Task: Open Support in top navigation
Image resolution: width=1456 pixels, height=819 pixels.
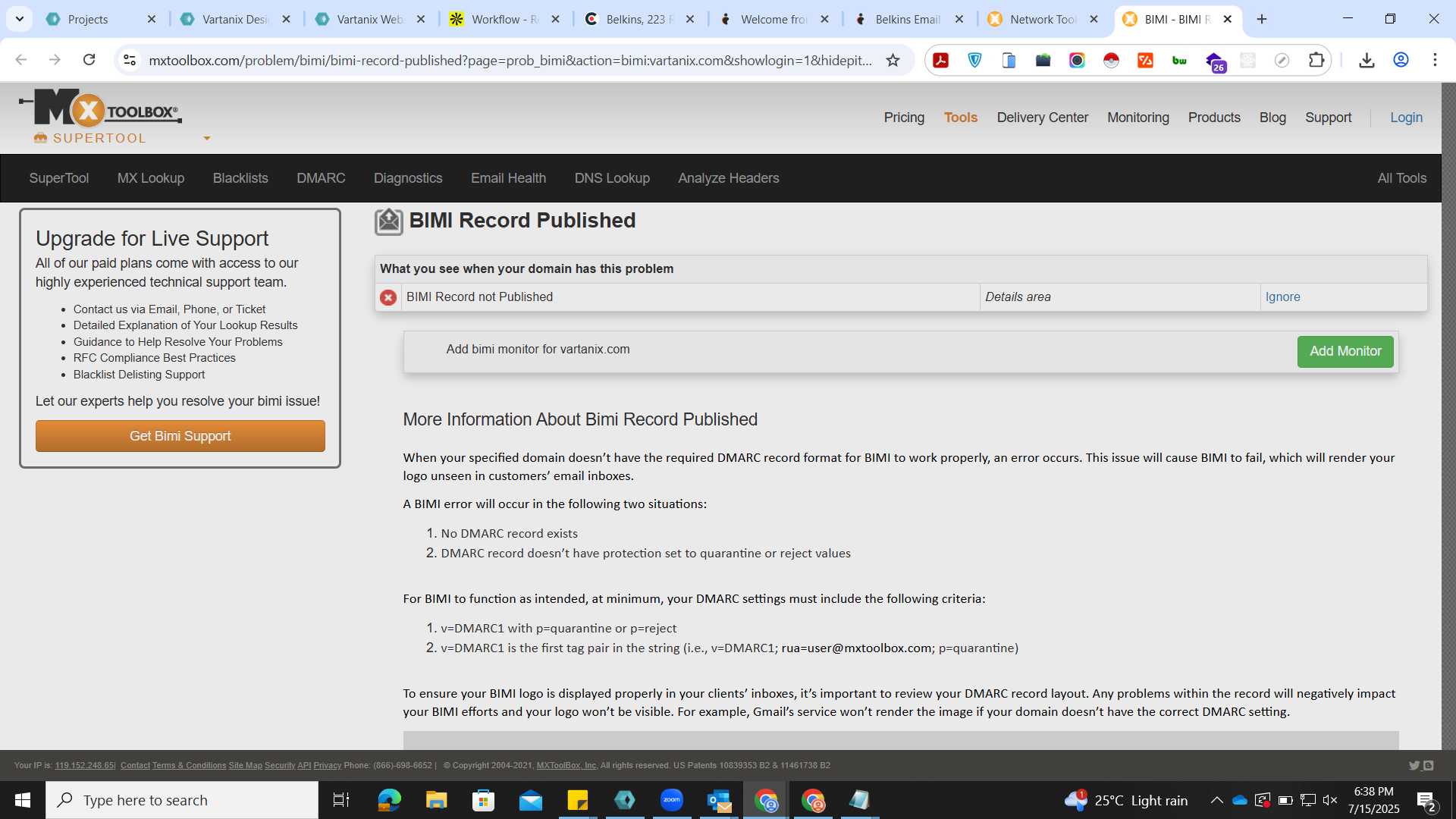Action: pos(1328,118)
